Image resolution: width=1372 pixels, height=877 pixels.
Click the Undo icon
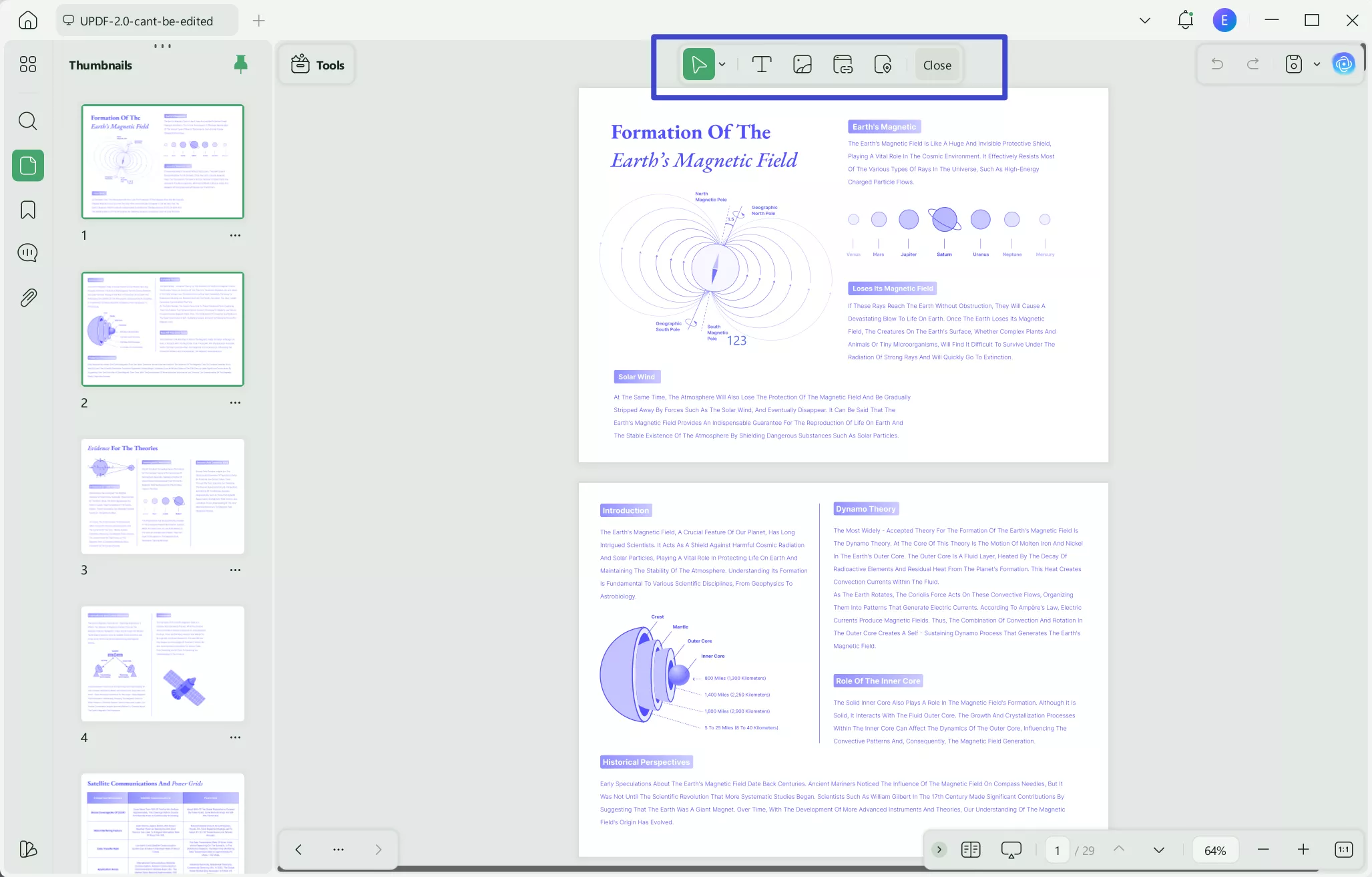pos(1216,63)
